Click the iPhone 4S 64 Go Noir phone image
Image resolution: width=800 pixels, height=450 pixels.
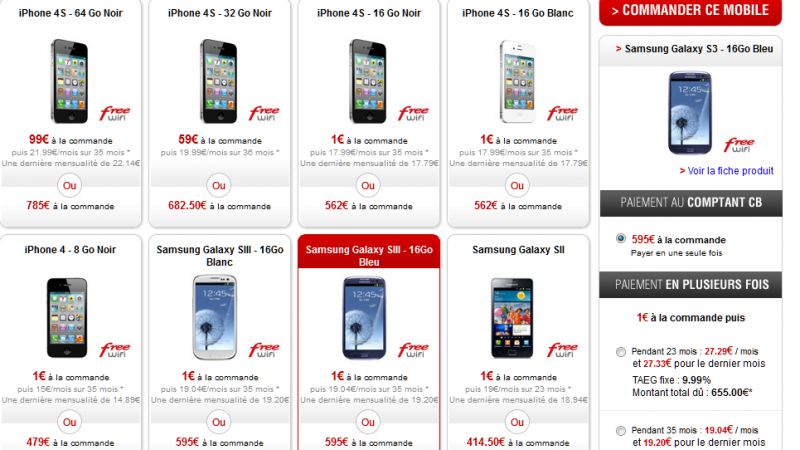(70, 81)
